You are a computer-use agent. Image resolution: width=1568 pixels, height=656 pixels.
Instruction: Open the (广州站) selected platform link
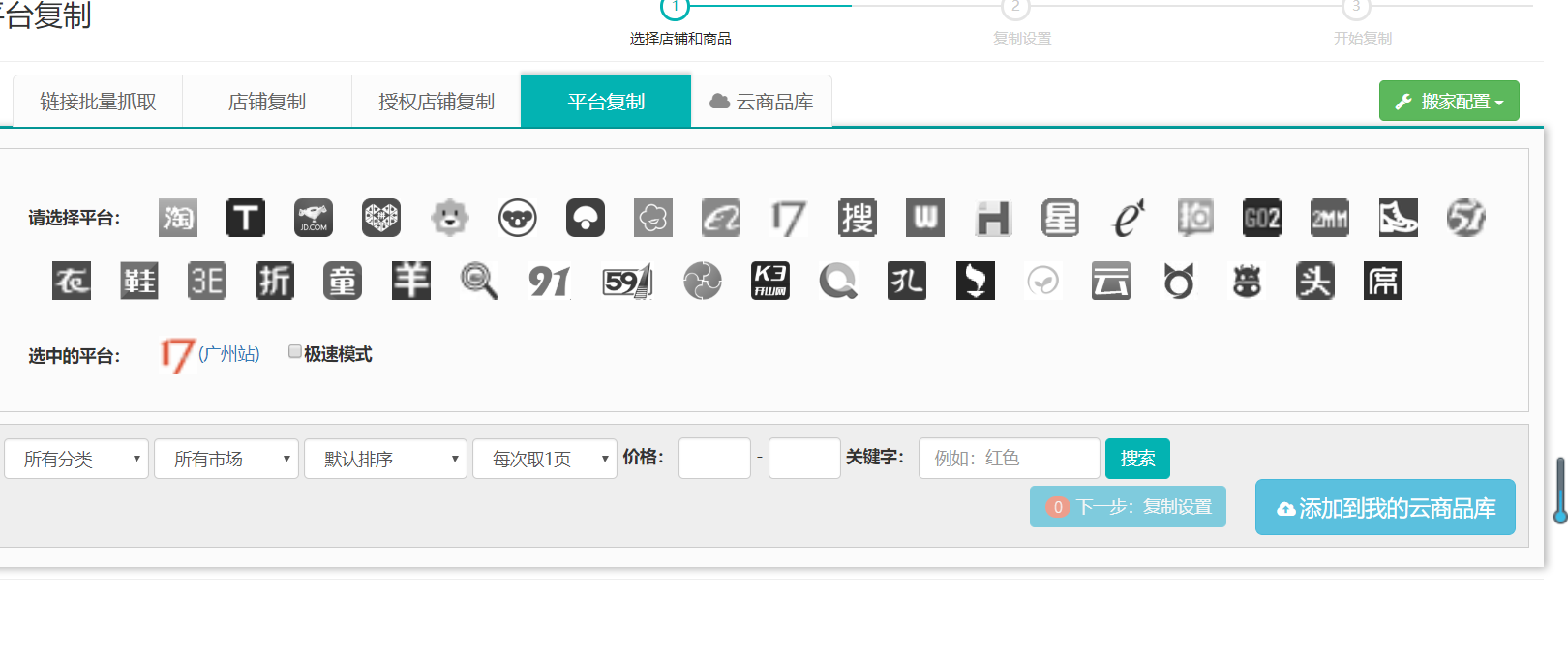(x=229, y=354)
